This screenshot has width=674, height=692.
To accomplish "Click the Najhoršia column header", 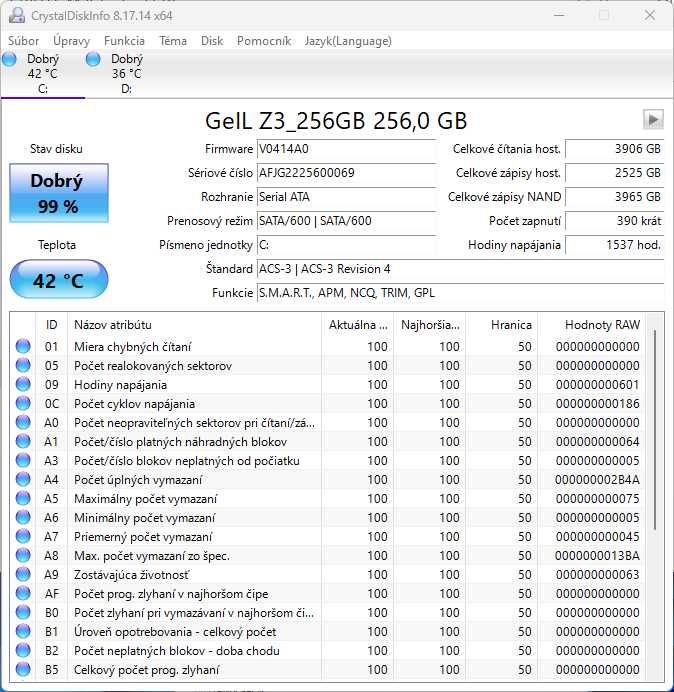I will click(430, 325).
